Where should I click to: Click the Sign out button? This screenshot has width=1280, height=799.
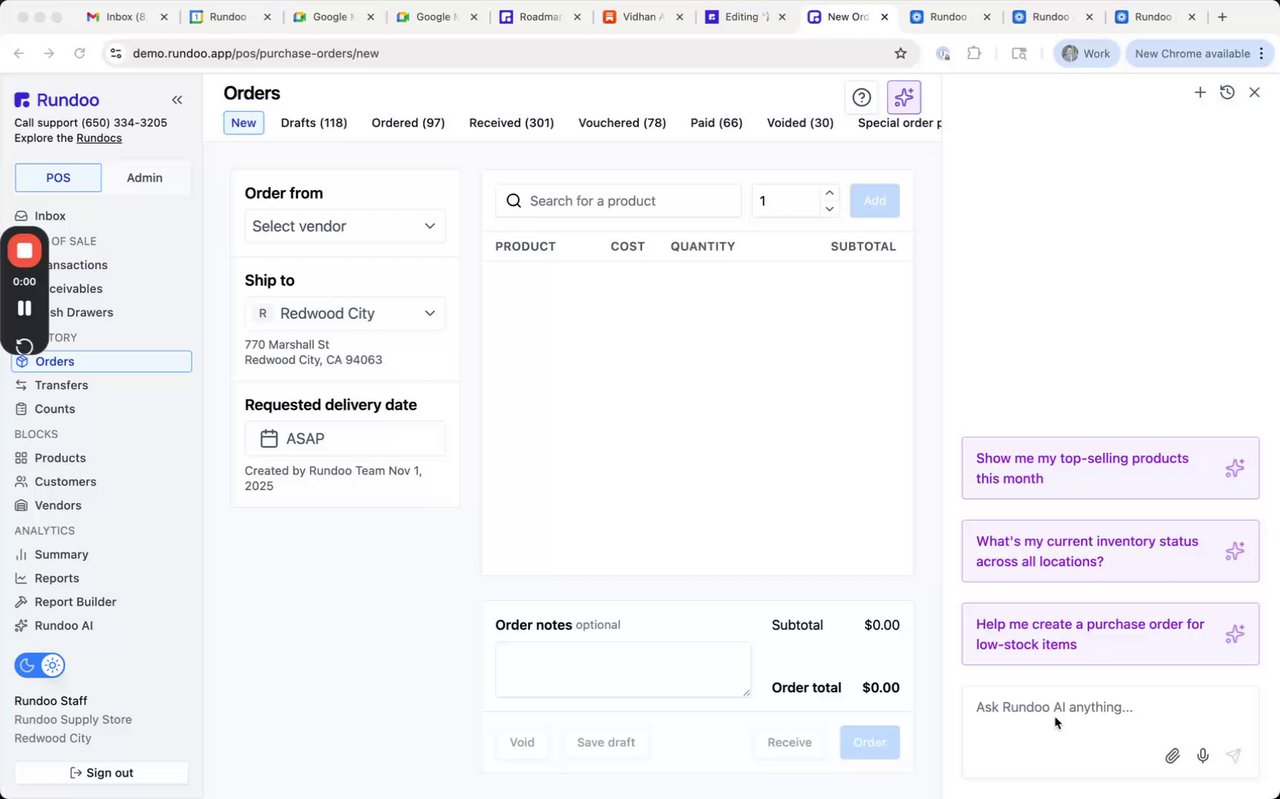[x=102, y=773]
